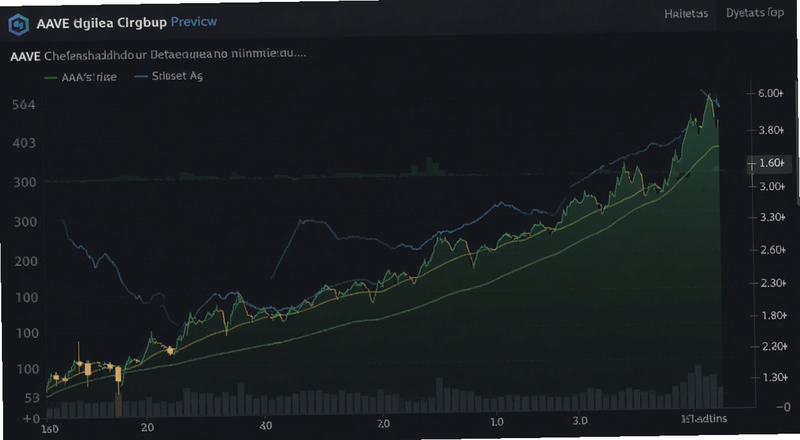Toggle the AAA's:rize green legend series
The height and width of the screenshot is (440, 800).
81,77
